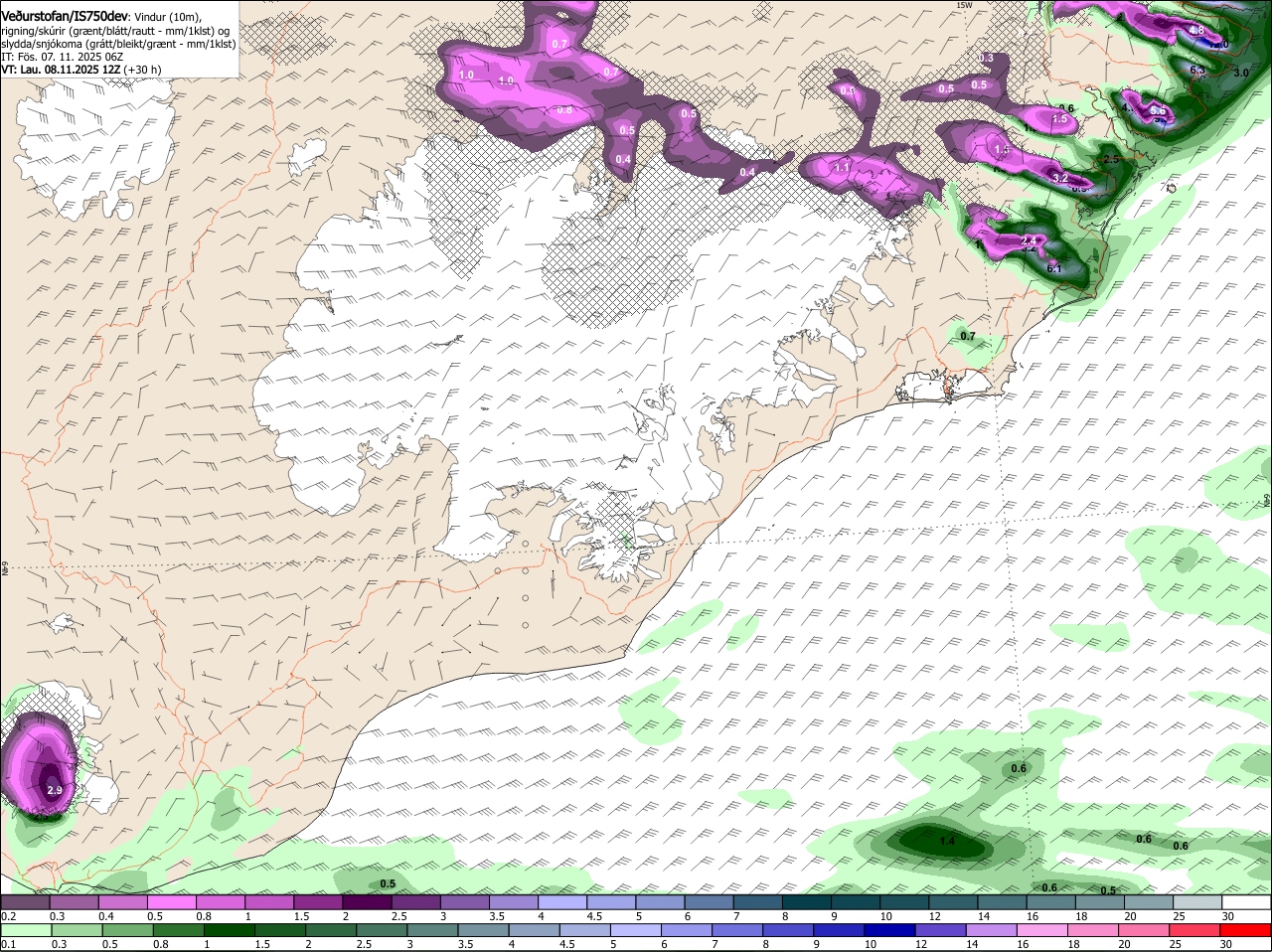Image resolution: width=1272 pixels, height=952 pixels.
Task: Click the '0.2' label on the snow scale
Action: [8, 915]
